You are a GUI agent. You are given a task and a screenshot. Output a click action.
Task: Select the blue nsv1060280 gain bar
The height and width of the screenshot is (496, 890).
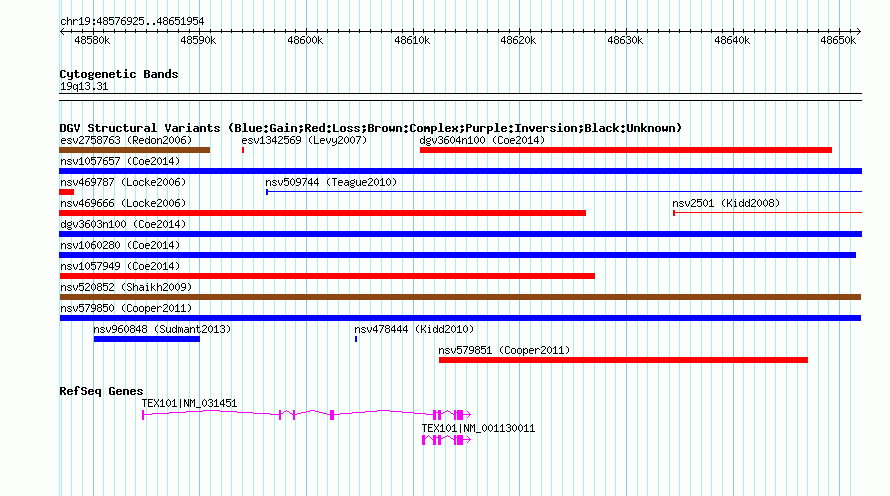tap(457, 255)
